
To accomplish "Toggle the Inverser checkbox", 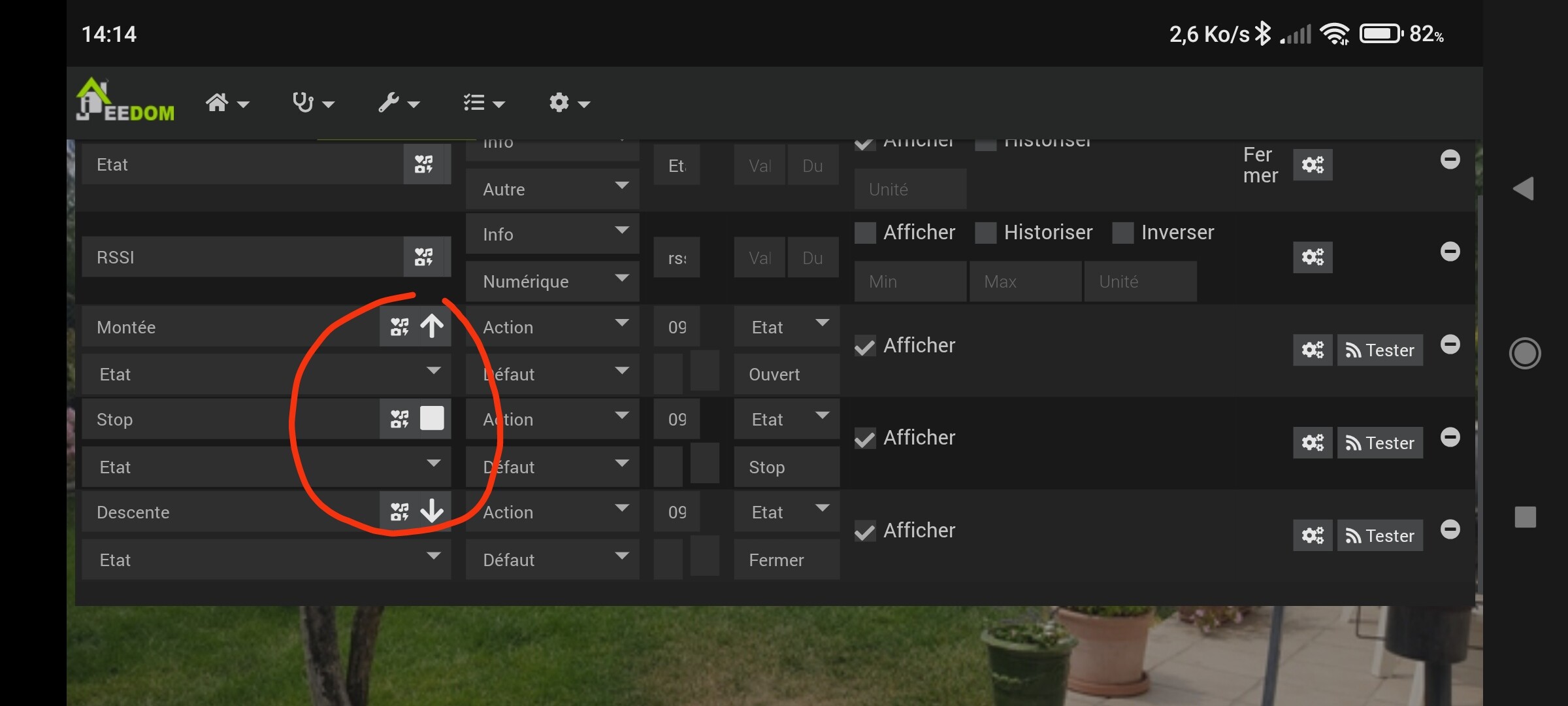I will click(x=1122, y=233).
